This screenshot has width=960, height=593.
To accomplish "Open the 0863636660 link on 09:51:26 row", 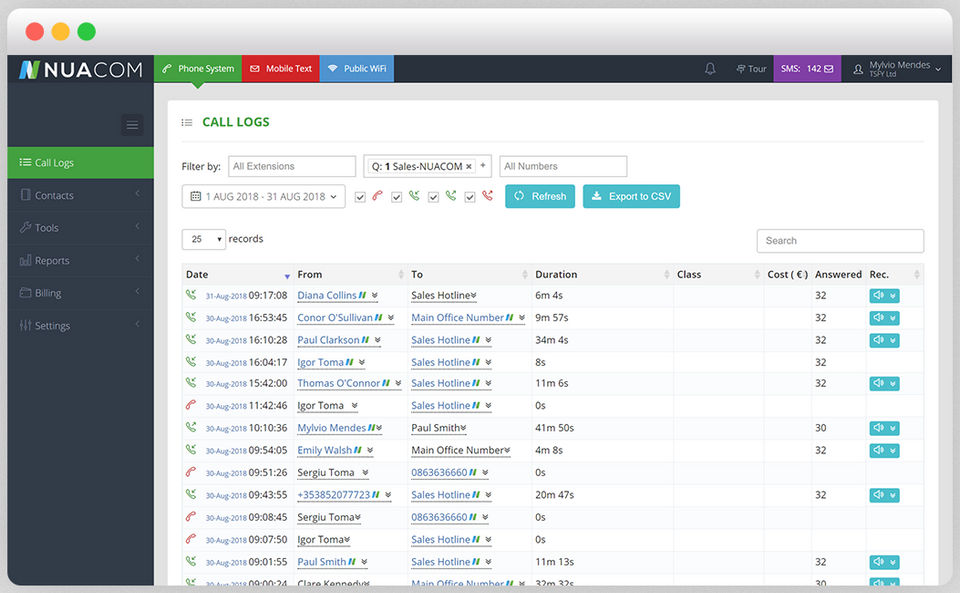I will 439,472.
